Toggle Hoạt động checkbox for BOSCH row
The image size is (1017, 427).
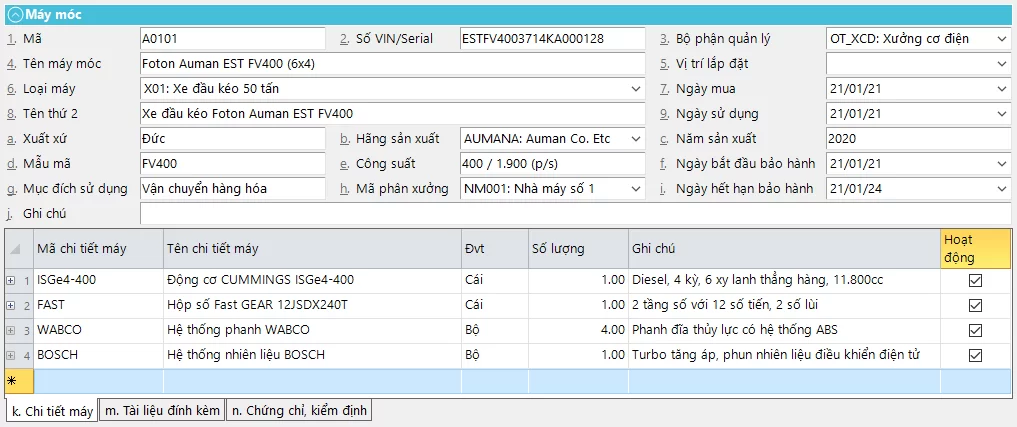(975, 355)
